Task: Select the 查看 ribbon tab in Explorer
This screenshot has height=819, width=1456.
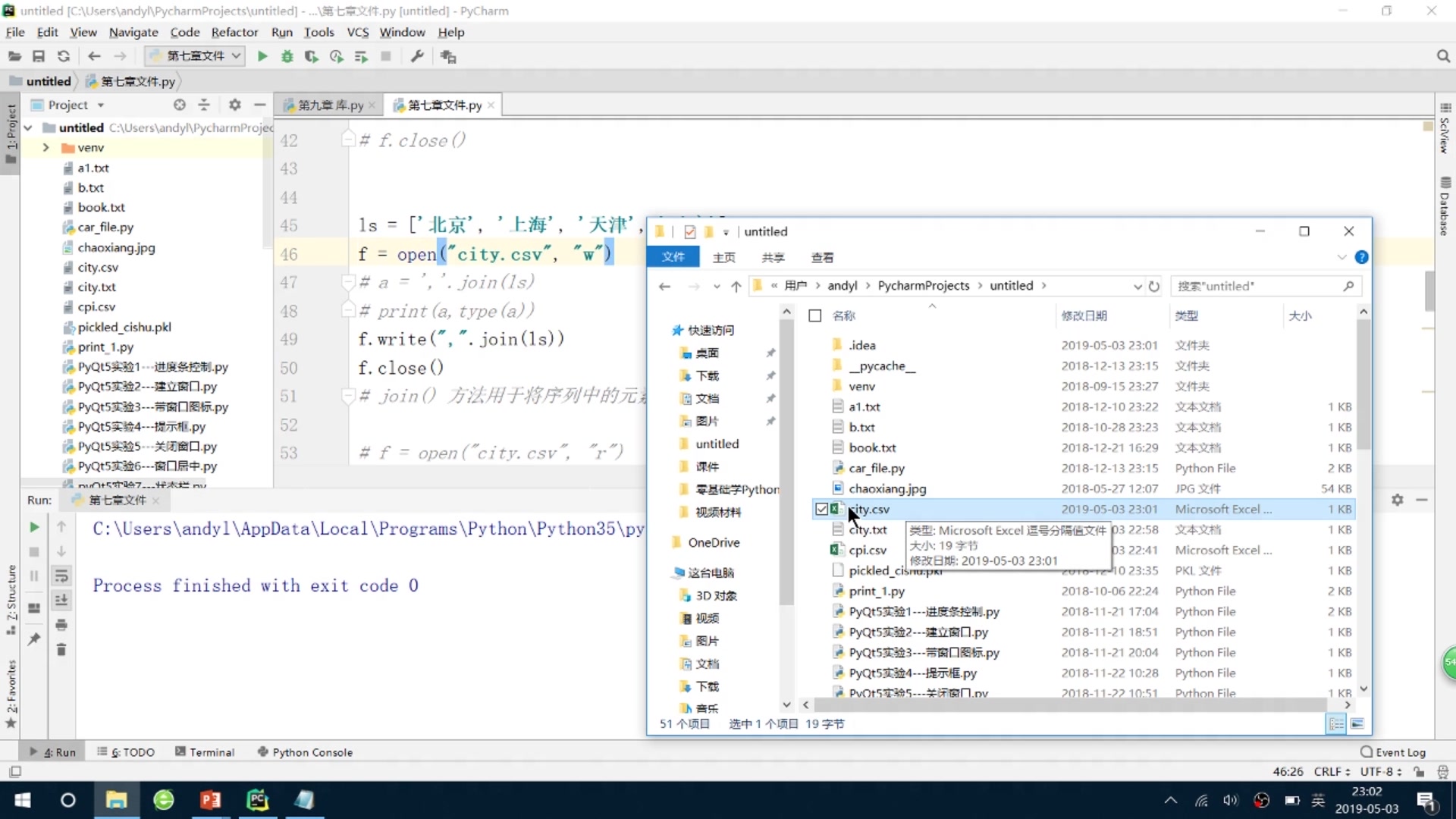Action: (822, 257)
